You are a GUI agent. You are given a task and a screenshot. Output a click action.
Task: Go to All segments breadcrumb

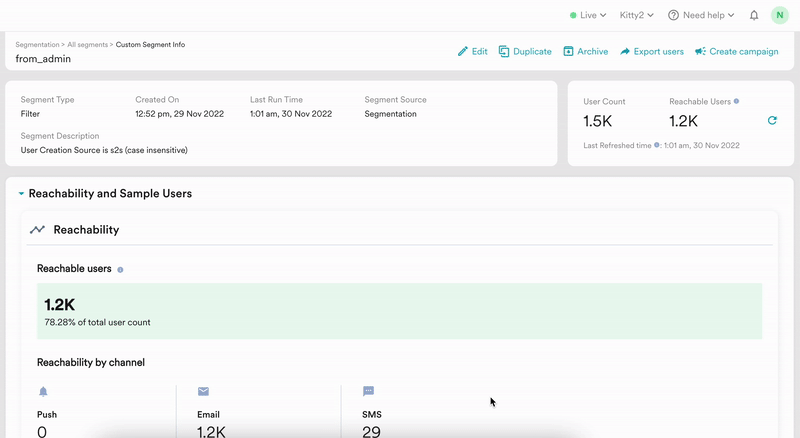point(88,45)
